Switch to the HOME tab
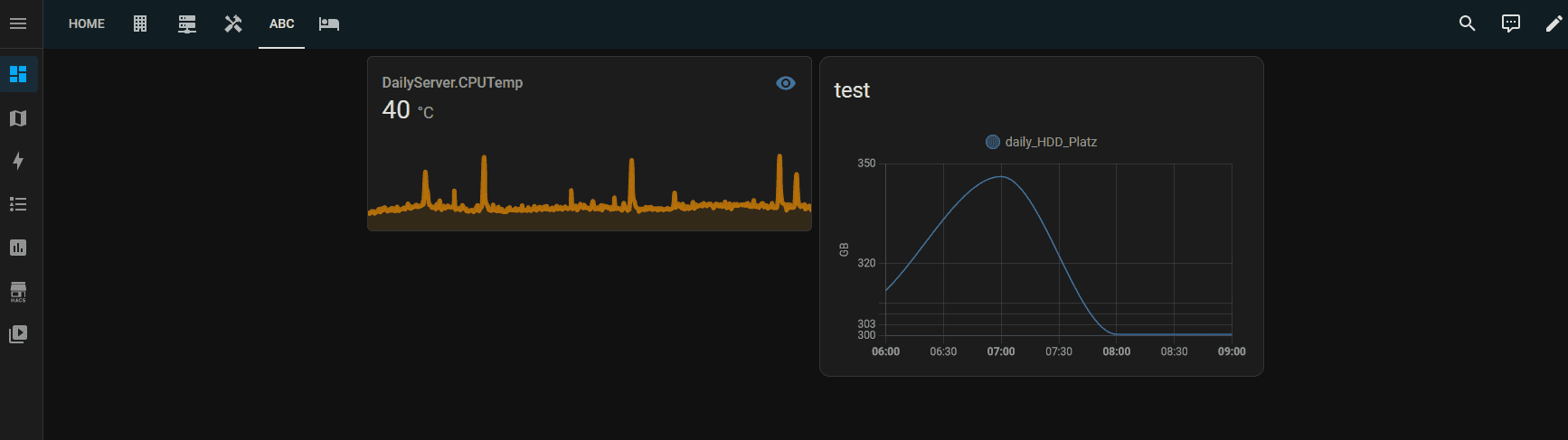 coord(87,23)
